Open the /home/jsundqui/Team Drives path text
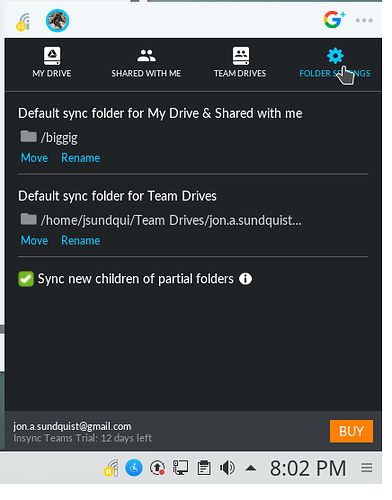Viewport: 392px width, 500px height. tap(171, 220)
